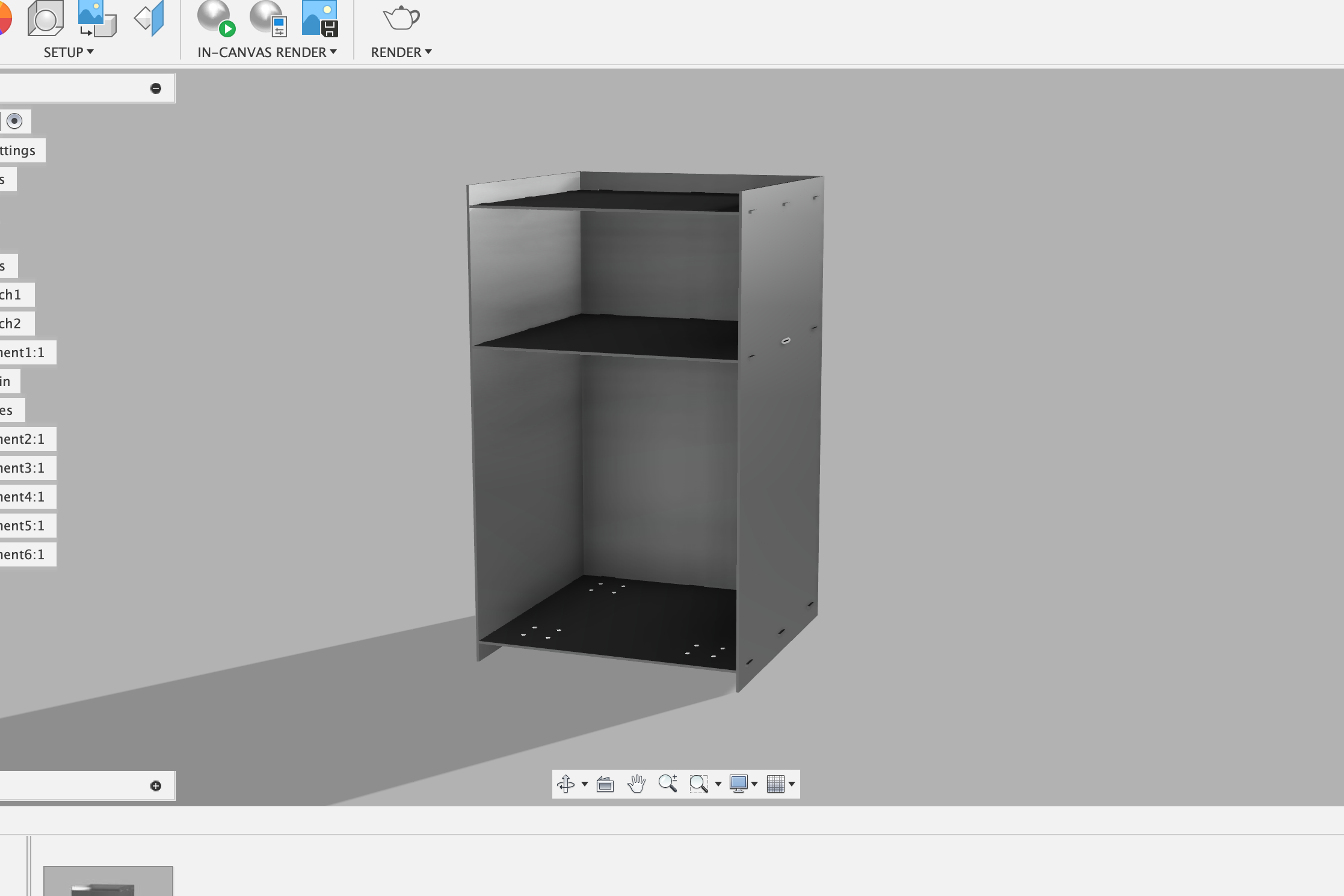Image resolution: width=1344 pixels, height=896 pixels.
Task: Click the rendered image thumbnail in gallery
Action: (108, 882)
